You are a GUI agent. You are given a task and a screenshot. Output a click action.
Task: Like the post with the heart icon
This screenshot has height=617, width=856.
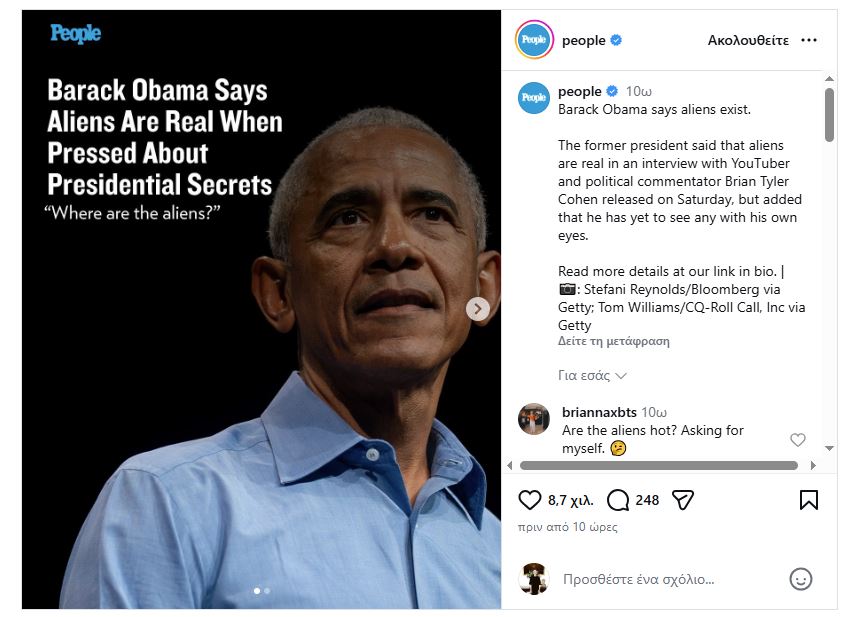point(530,500)
